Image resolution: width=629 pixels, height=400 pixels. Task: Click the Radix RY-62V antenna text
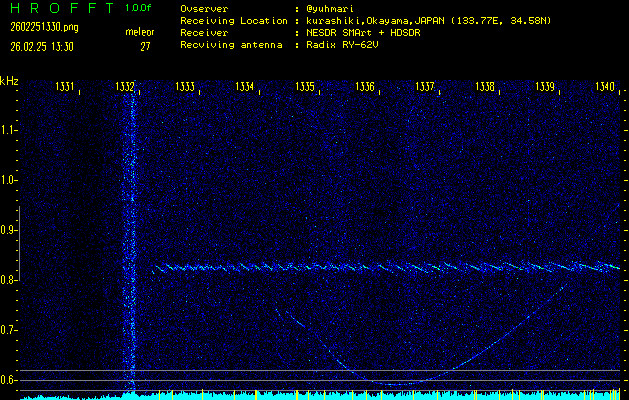tap(342, 46)
